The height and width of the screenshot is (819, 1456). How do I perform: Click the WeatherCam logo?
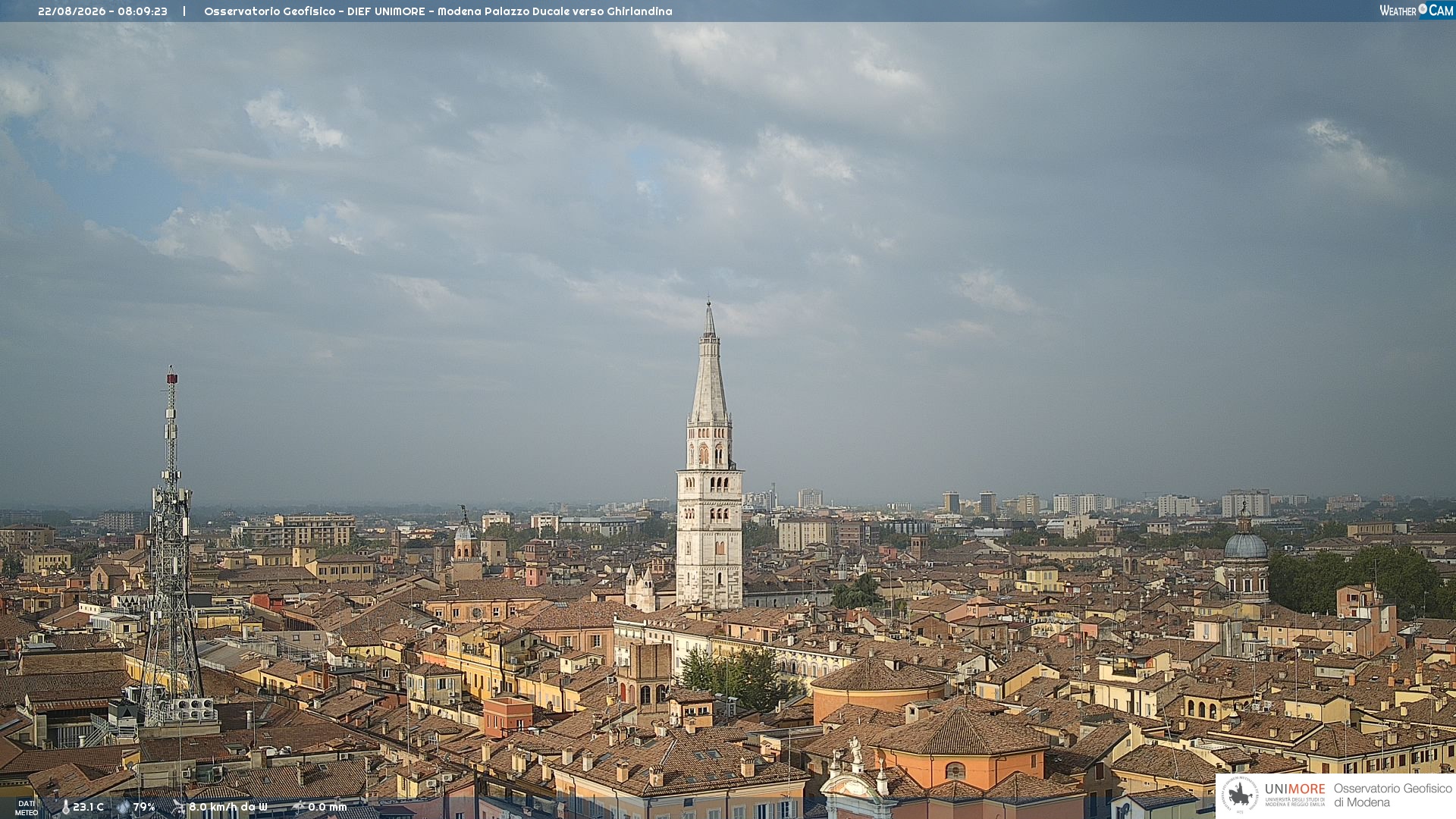pos(1416,11)
